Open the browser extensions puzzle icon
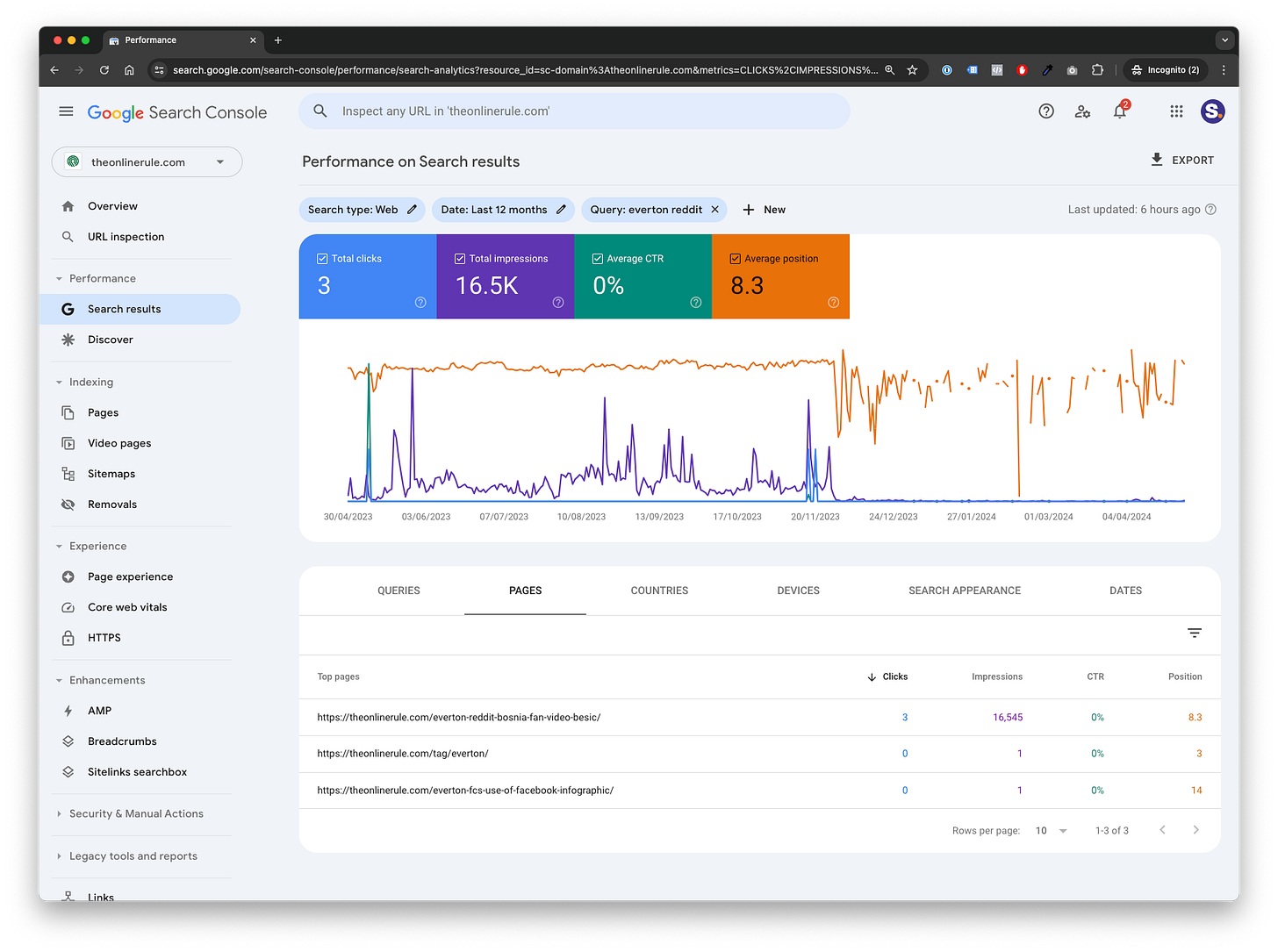Viewport: 1278px width, 952px height. (1097, 70)
